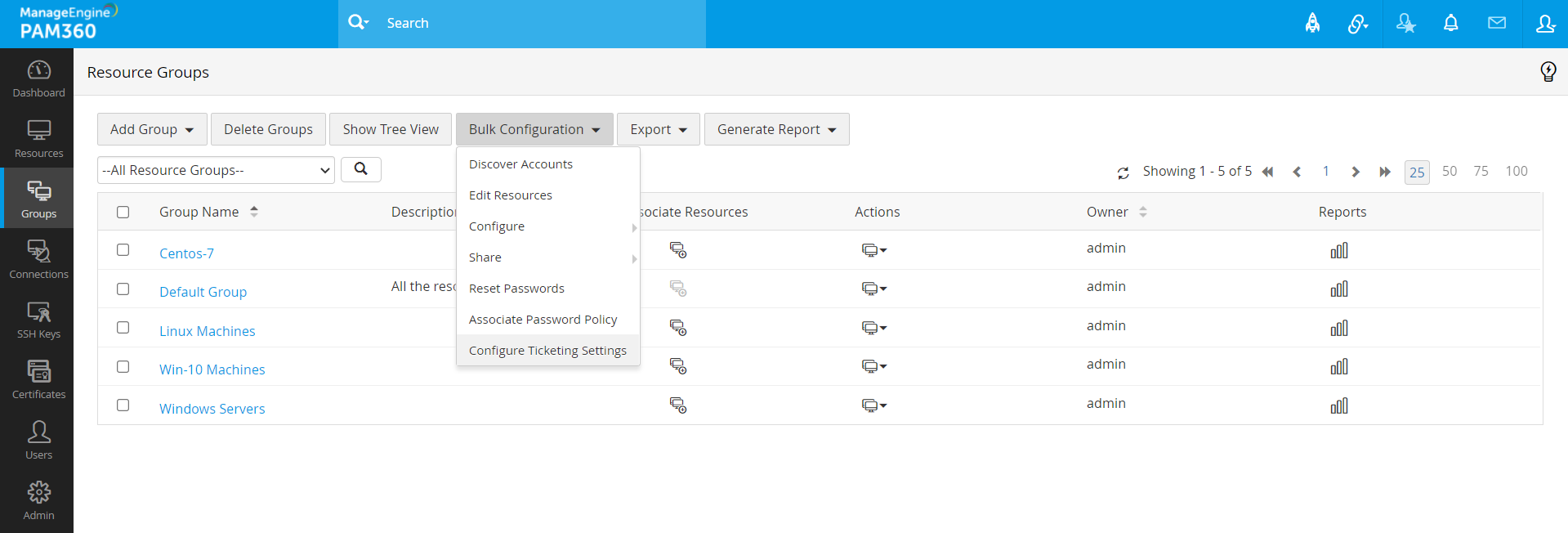Click associate resources icon for Windows Servers

[677, 405]
